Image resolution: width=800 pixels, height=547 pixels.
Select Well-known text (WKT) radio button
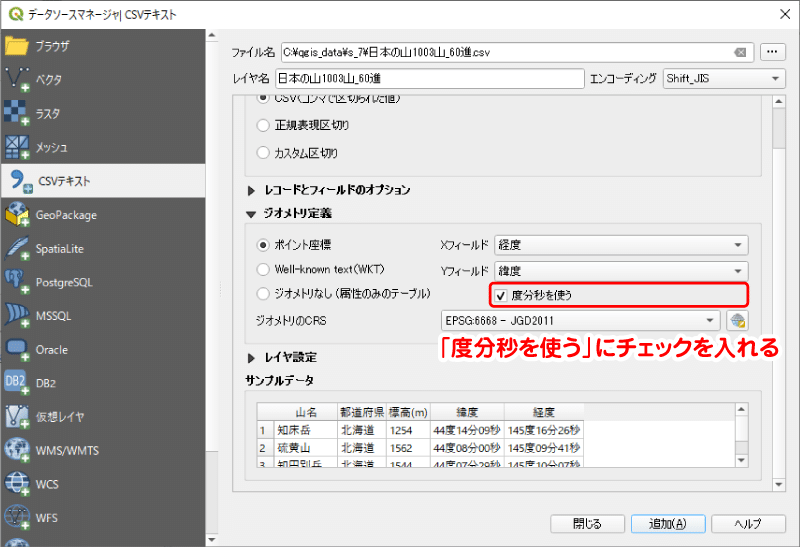click(263, 269)
